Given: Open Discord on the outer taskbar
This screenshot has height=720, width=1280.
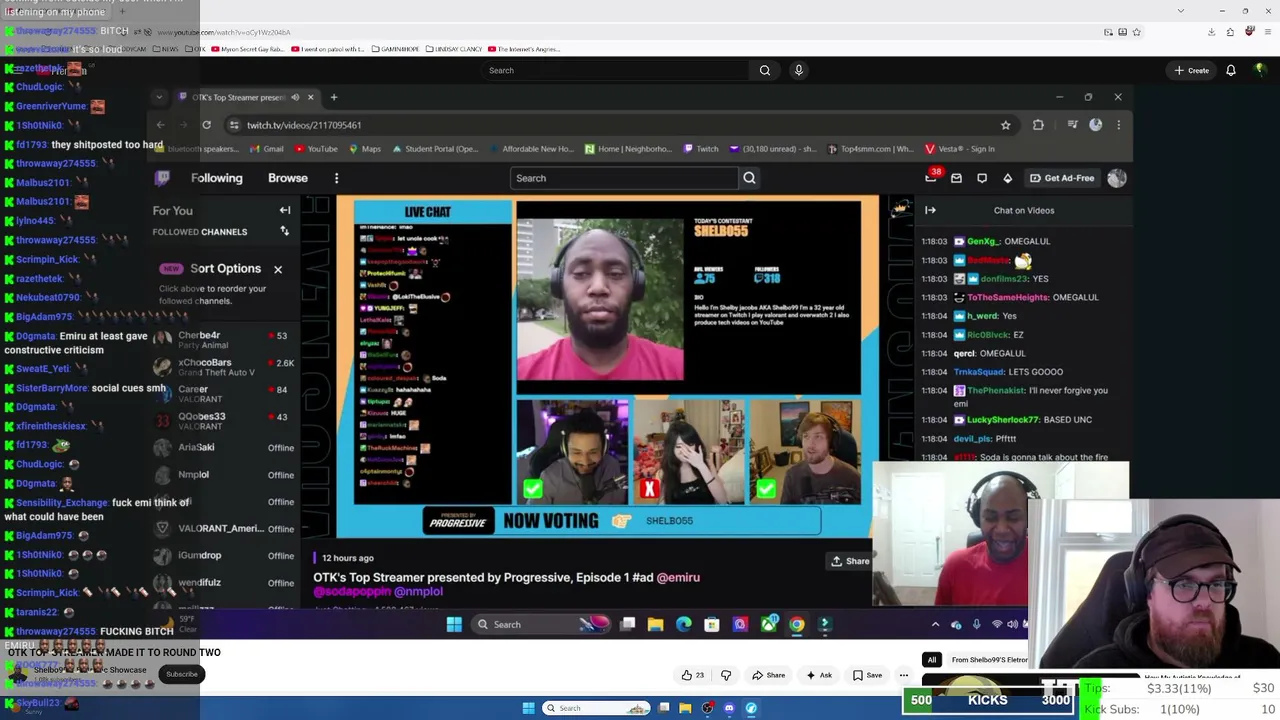Looking at the screenshot, I should coord(729,708).
